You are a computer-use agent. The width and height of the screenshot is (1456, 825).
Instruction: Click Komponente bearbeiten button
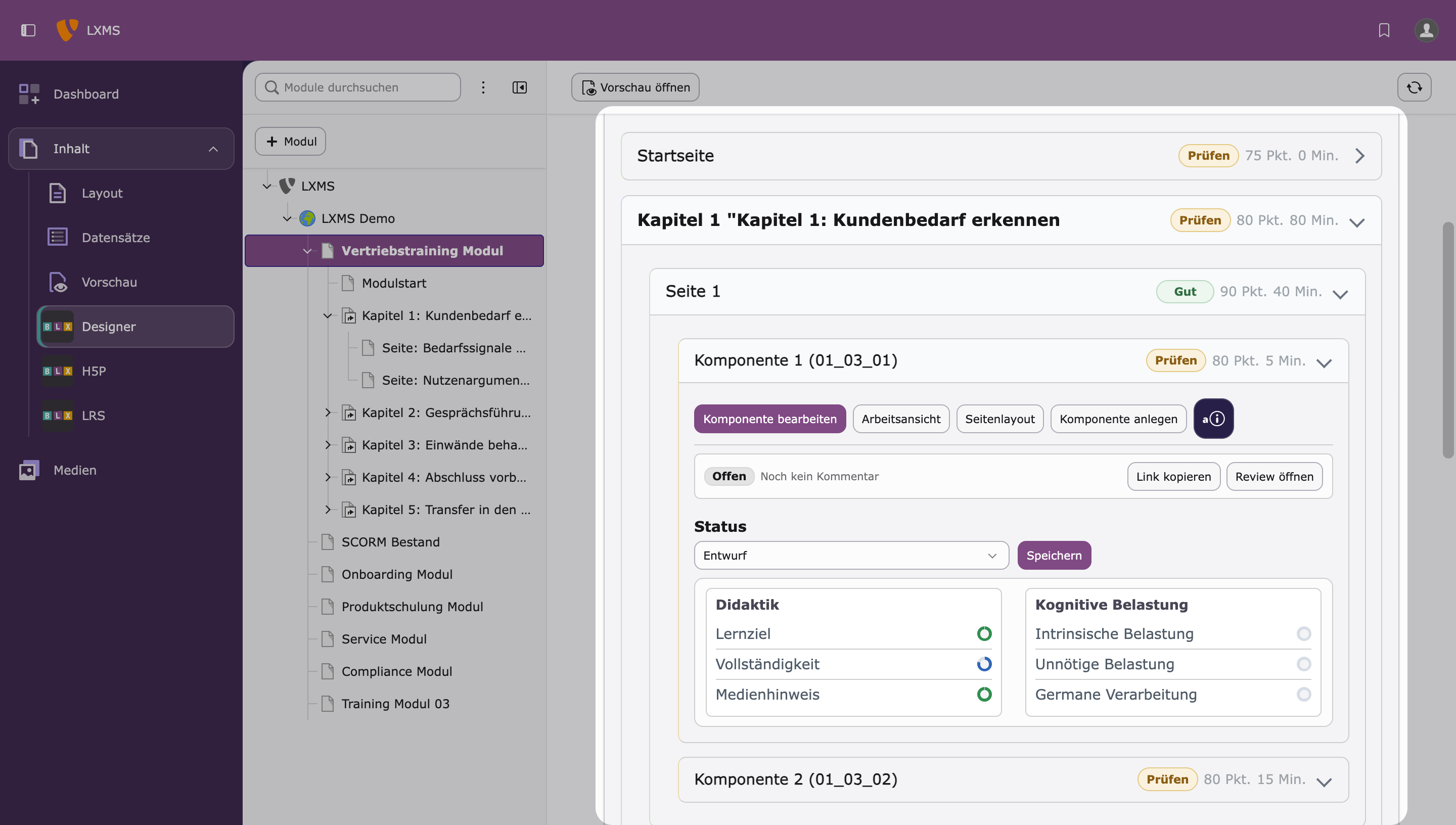[x=770, y=419]
